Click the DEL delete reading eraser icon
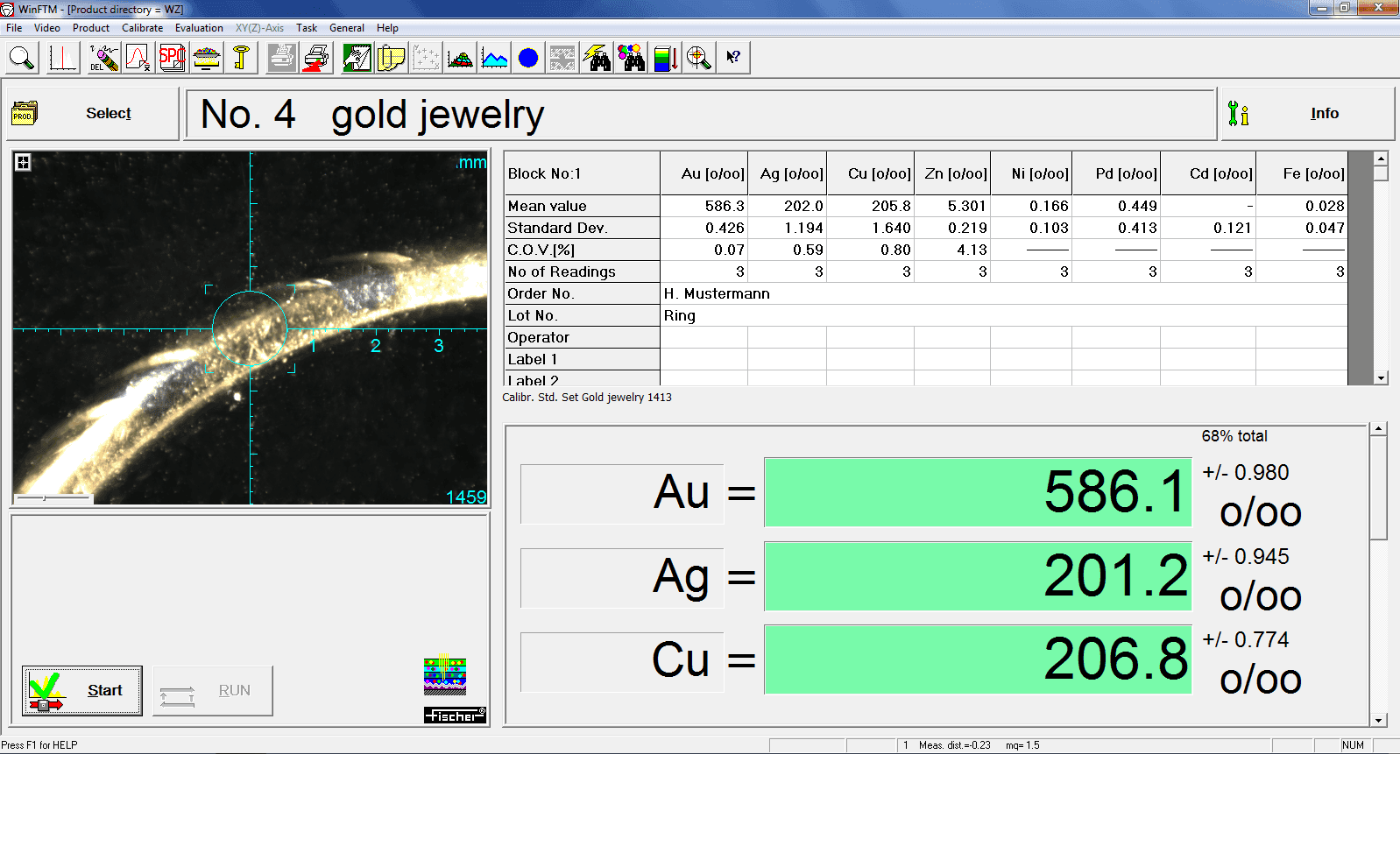 pos(104,59)
